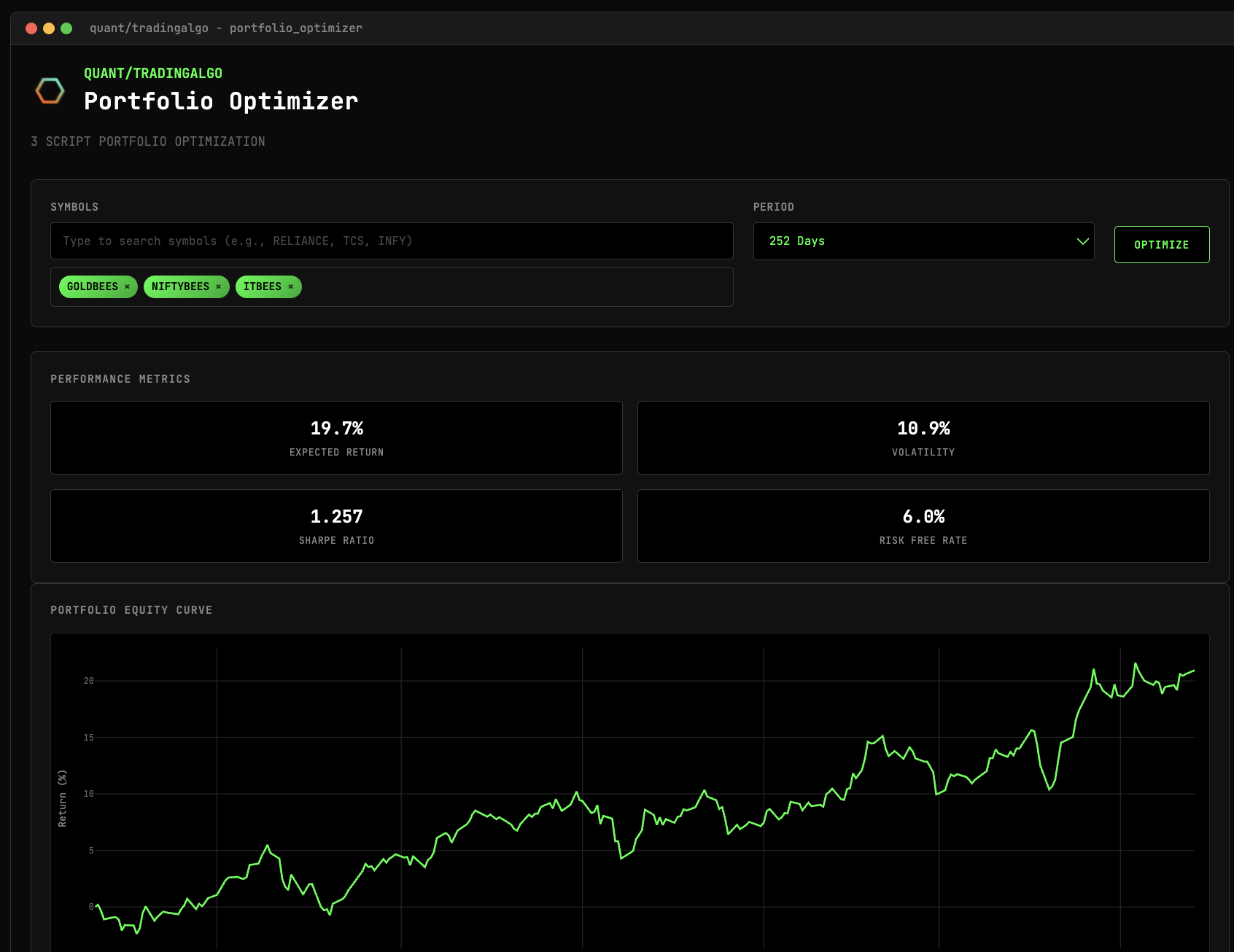
Task: Select the 6.0% Risk Free Rate card
Action: click(x=923, y=526)
